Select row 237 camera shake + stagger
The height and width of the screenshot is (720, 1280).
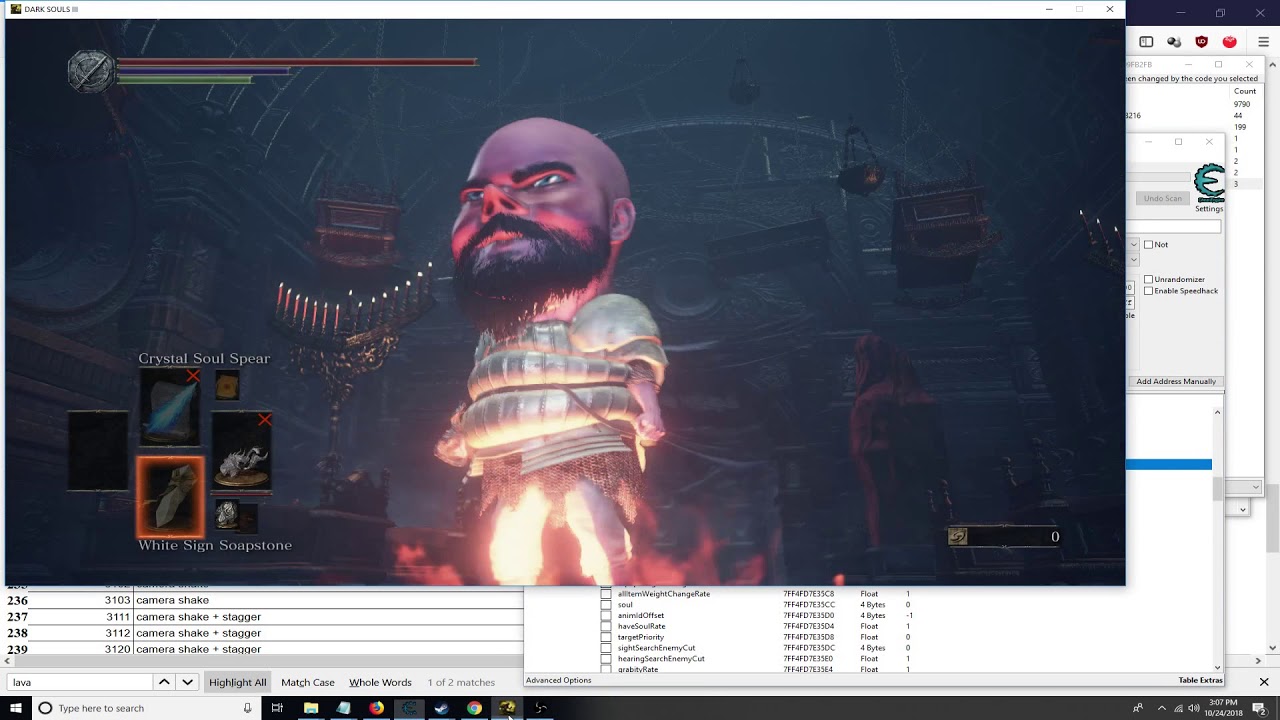click(262, 617)
